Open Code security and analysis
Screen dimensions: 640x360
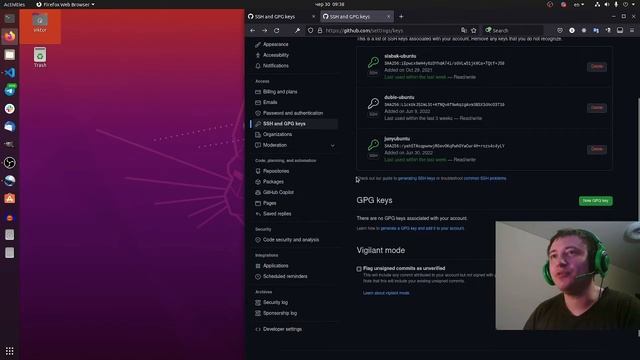[x=291, y=240]
